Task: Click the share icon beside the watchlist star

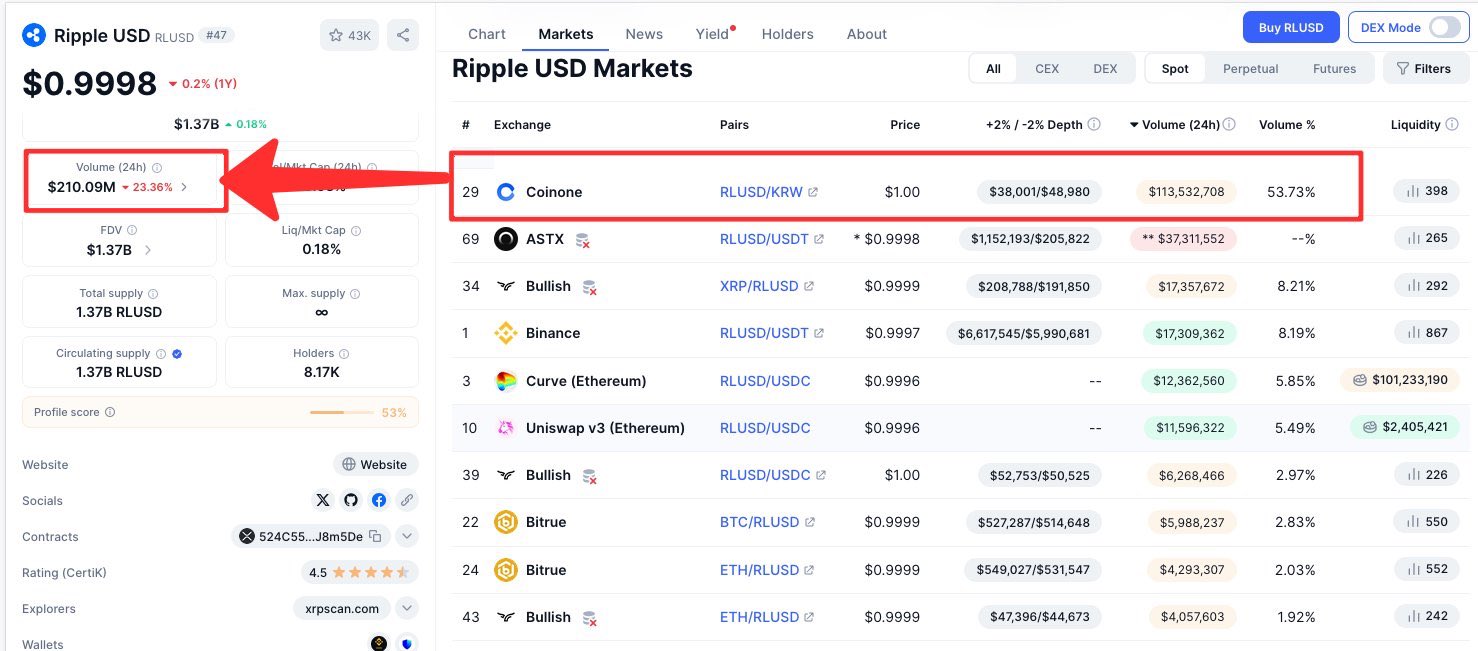Action: 402,35
